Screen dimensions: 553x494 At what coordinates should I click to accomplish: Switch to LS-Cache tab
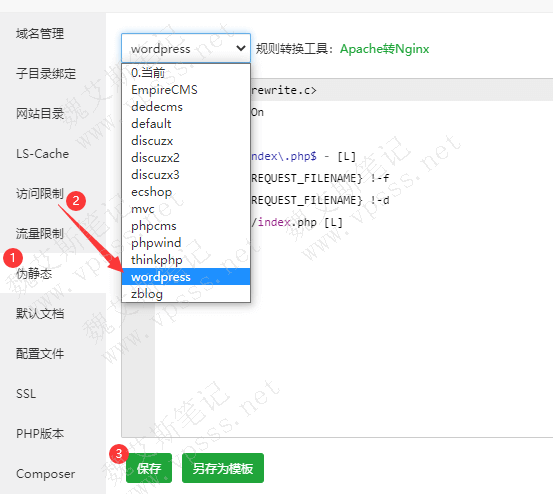(x=53, y=153)
